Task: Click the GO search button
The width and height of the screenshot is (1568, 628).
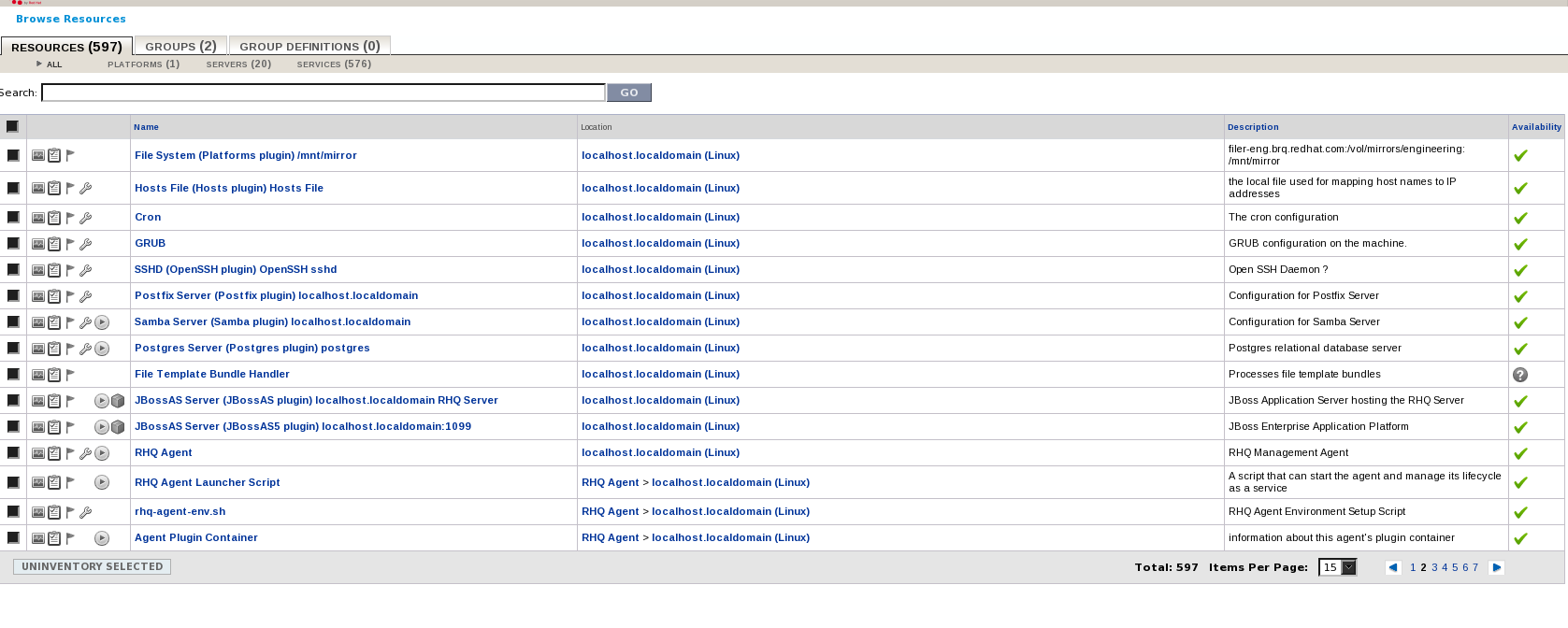Action: [629, 93]
